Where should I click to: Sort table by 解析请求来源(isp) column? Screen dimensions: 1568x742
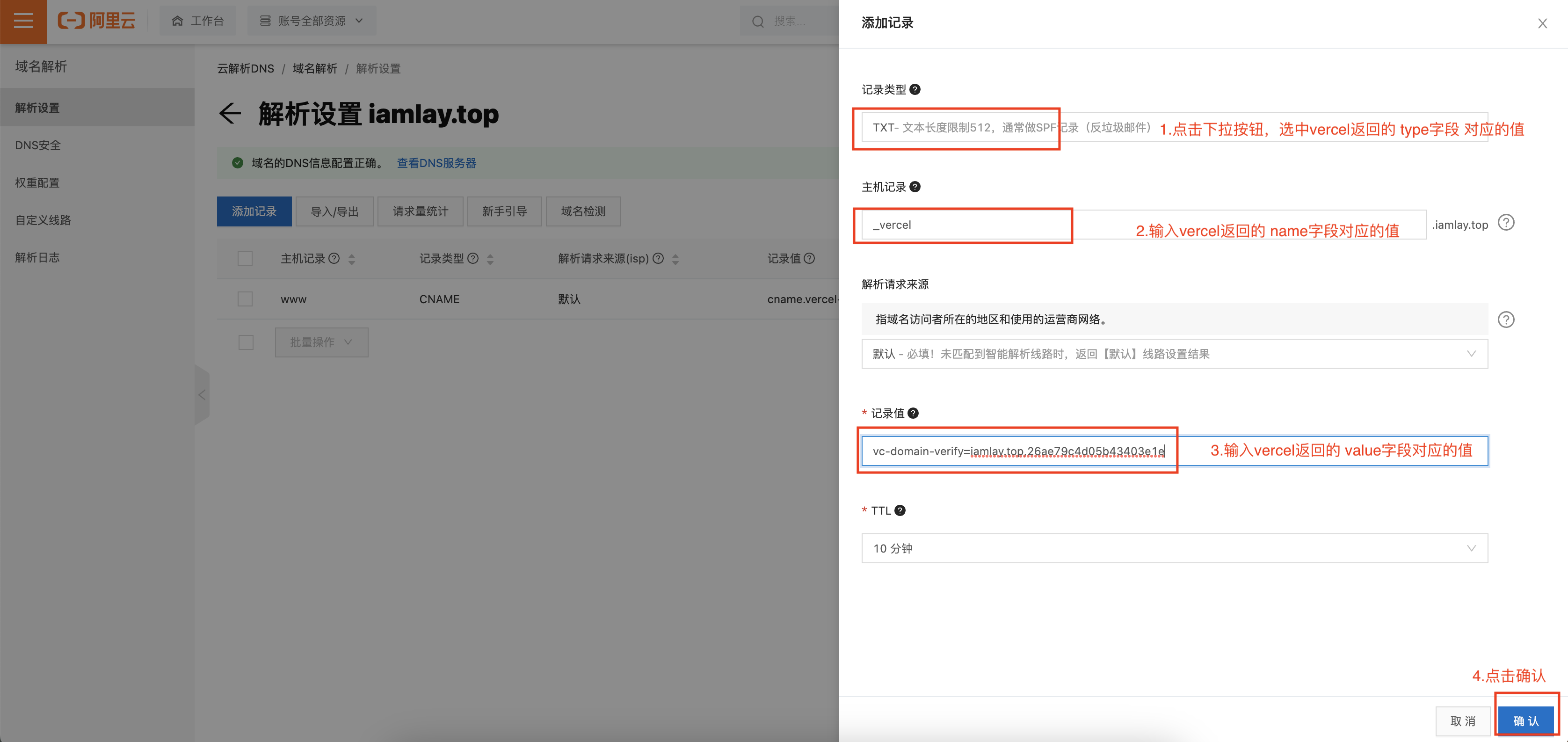tap(675, 259)
